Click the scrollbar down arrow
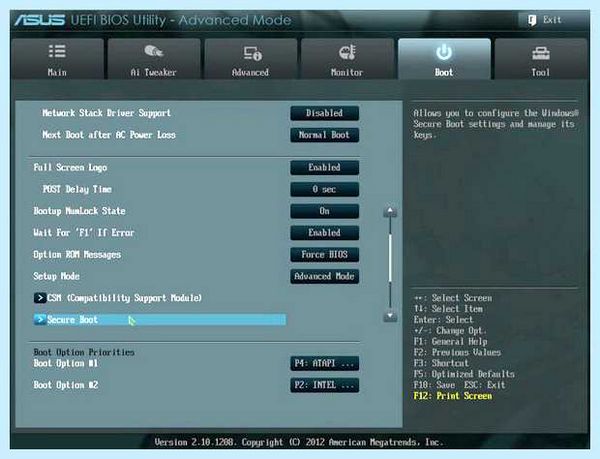The image size is (600, 459). tap(390, 316)
